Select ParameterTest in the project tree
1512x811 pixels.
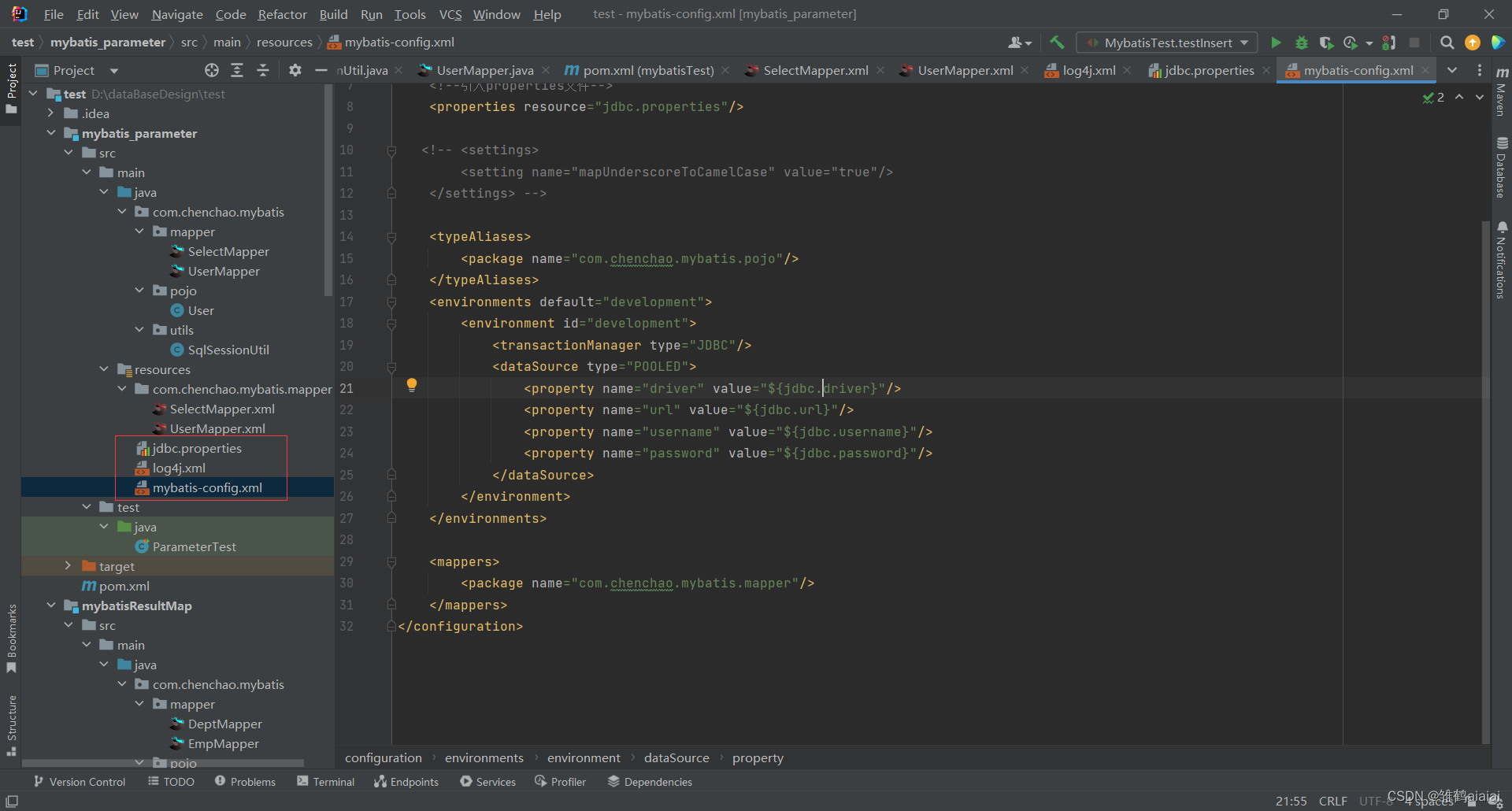(x=194, y=546)
